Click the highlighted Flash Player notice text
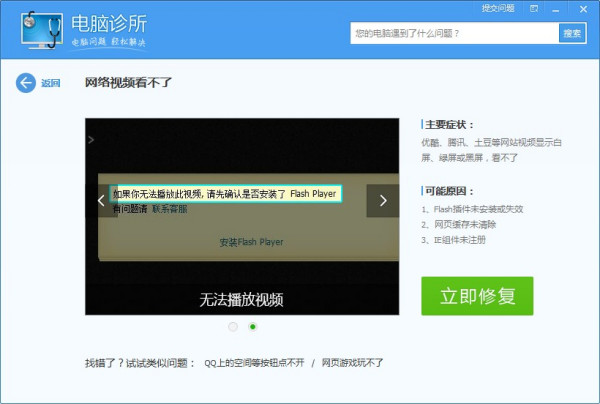This screenshot has width=600, height=404. [x=225, y=194]
